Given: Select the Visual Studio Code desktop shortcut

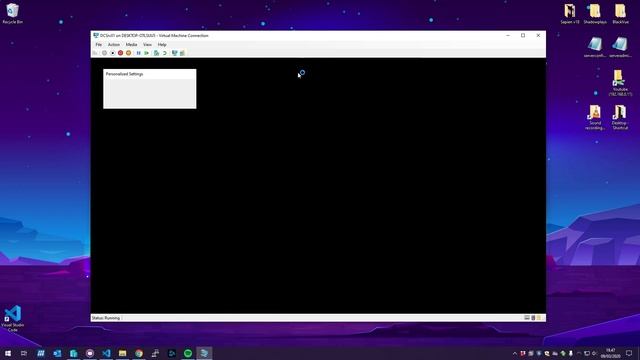Looking at the screenshot, I should [13, 318].
